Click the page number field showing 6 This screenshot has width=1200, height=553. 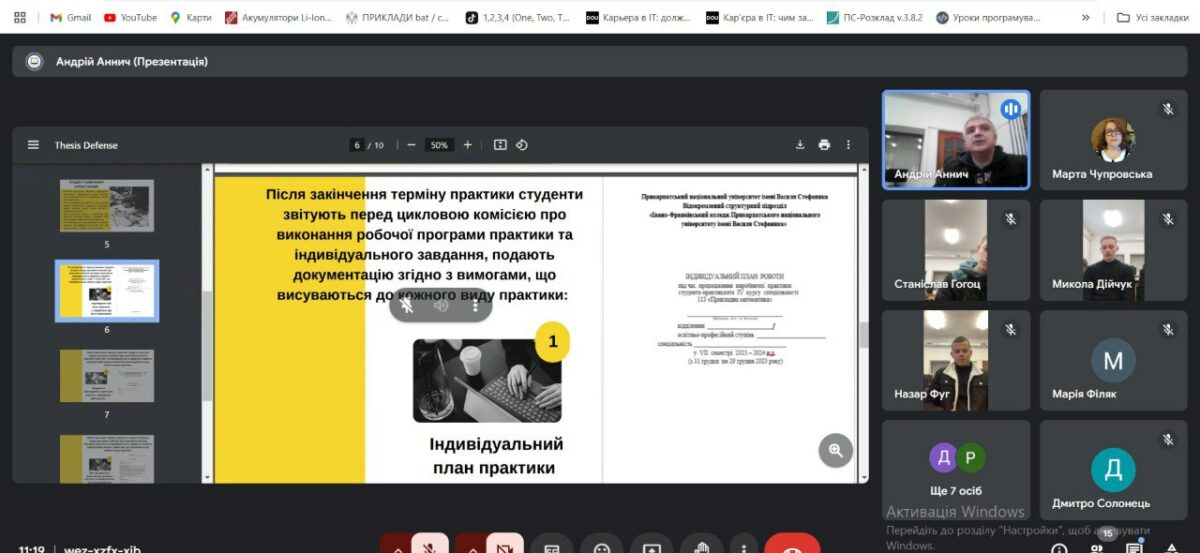coord(357,145)
